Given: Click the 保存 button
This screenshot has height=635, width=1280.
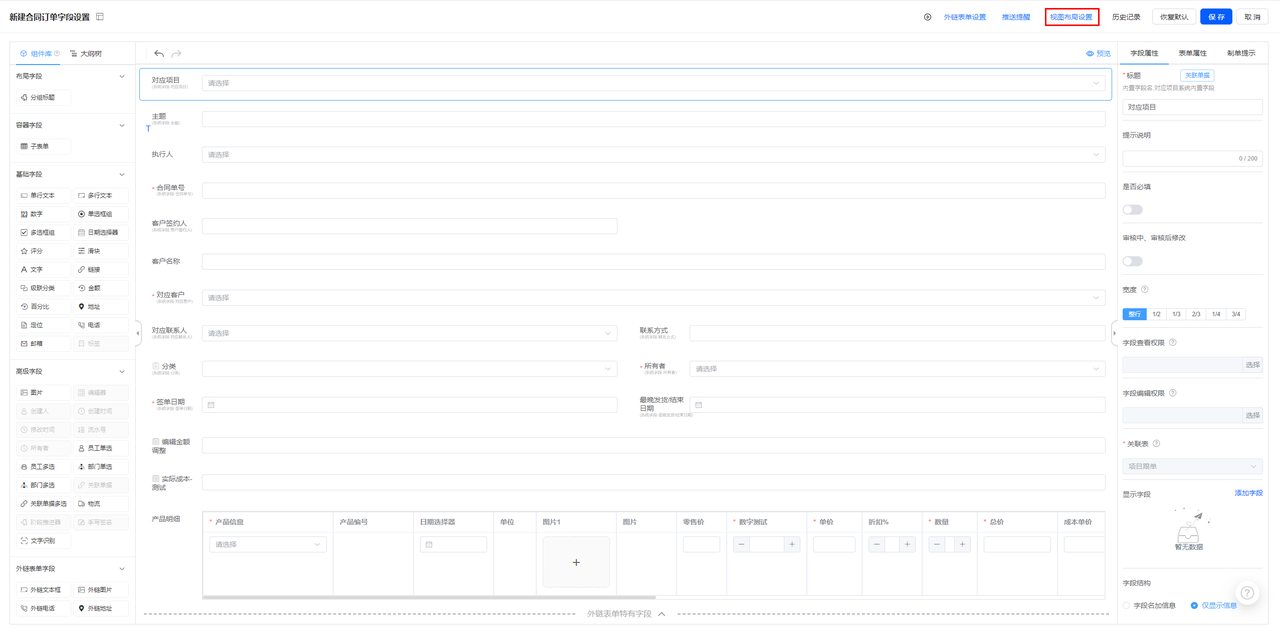Looking at the screenshot, I should pyautogui.click(x=1216, y=17).
